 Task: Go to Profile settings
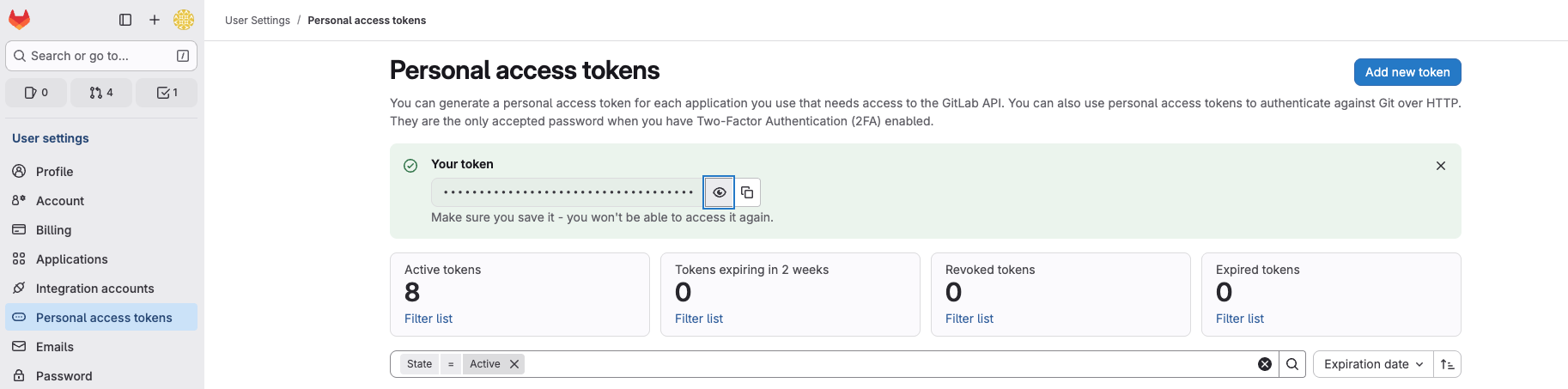101,172
